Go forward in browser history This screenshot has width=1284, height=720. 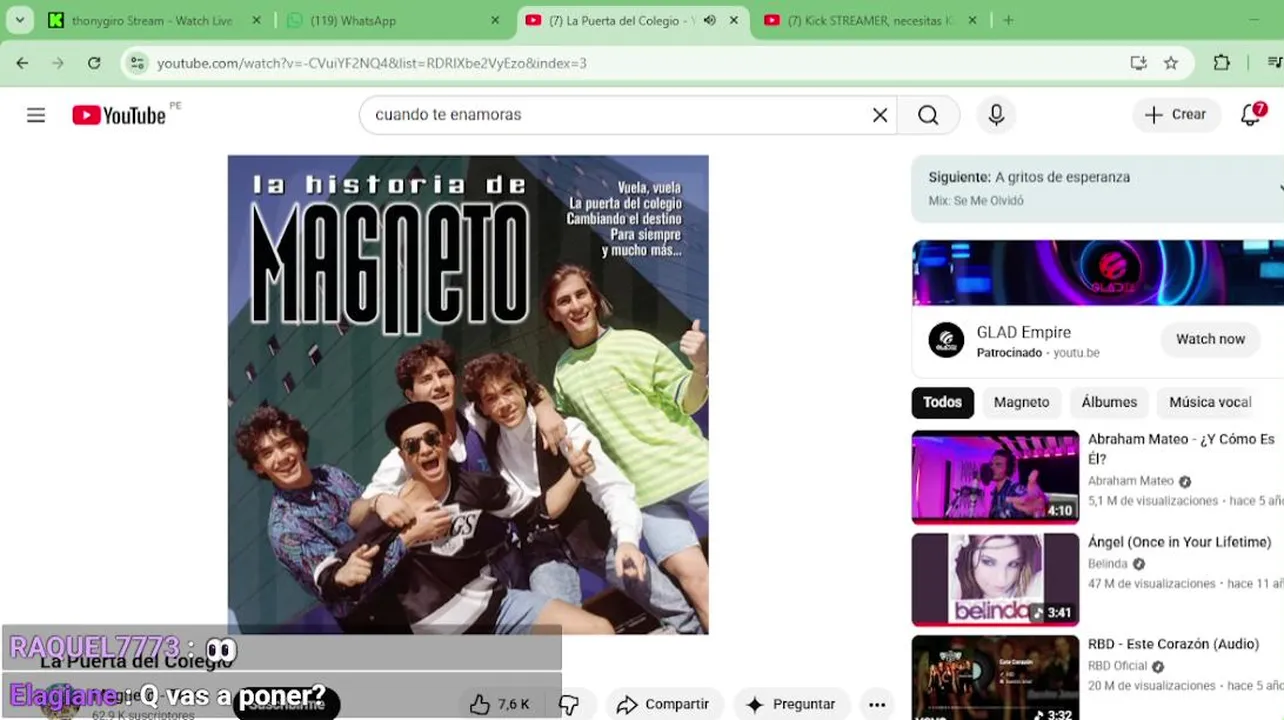[58, 63]
